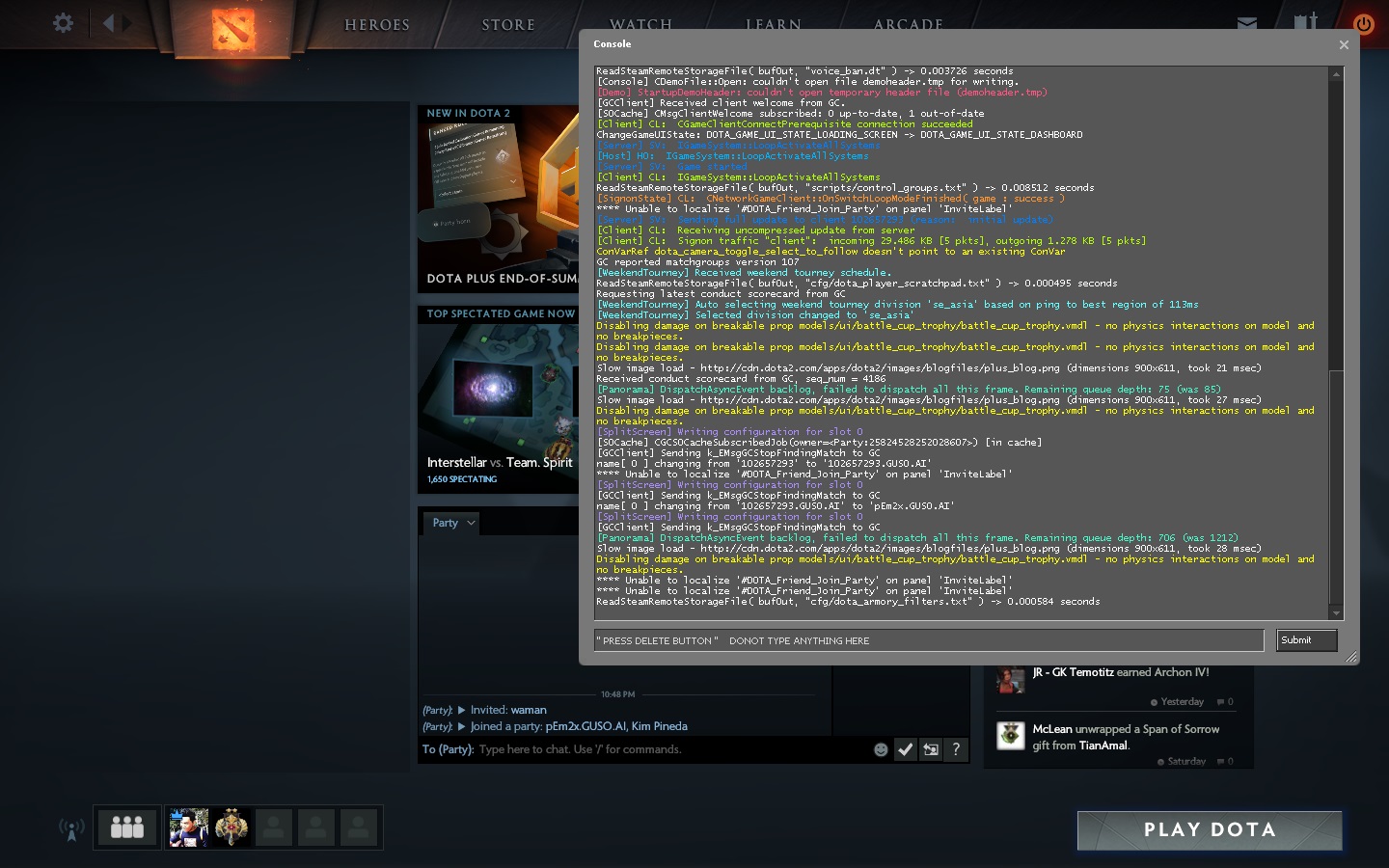The image size is (1389, 868).
Task: Open the LEARN tab
Action: pyautogui.click(x=773, y=23)
